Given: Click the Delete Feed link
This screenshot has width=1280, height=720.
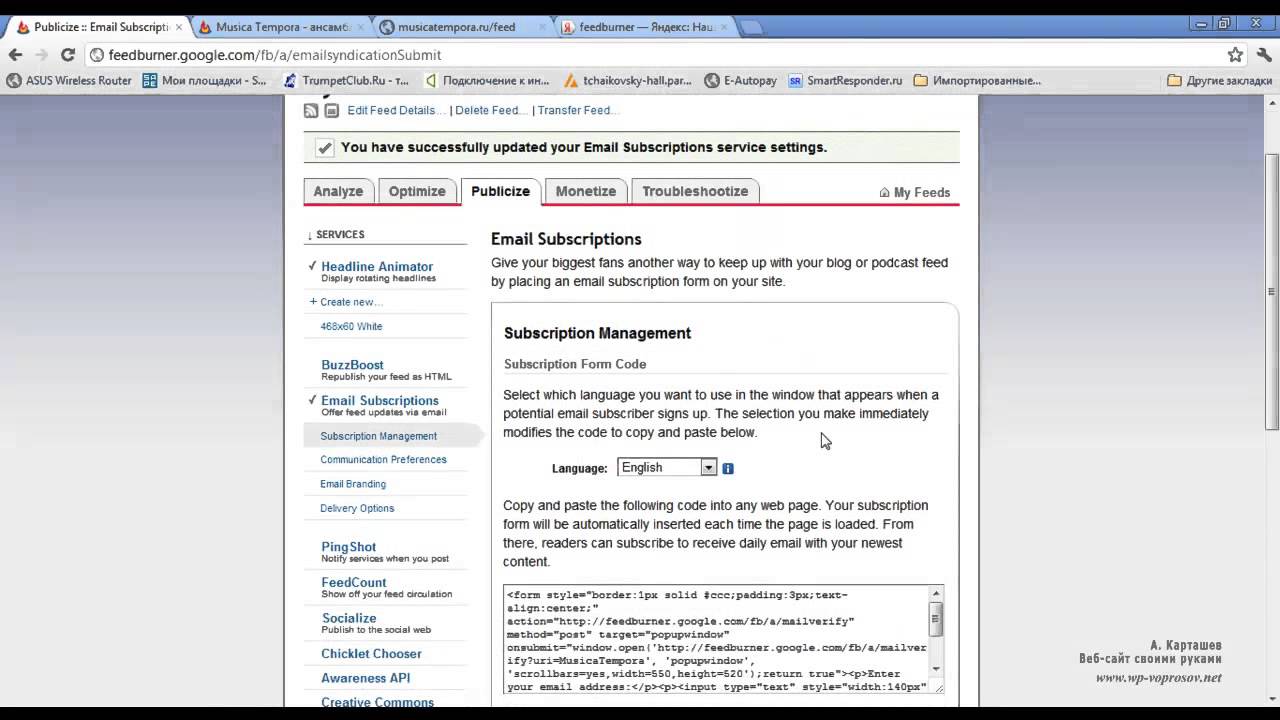Looking at the screenshot, I should click(x=489, y=110).
